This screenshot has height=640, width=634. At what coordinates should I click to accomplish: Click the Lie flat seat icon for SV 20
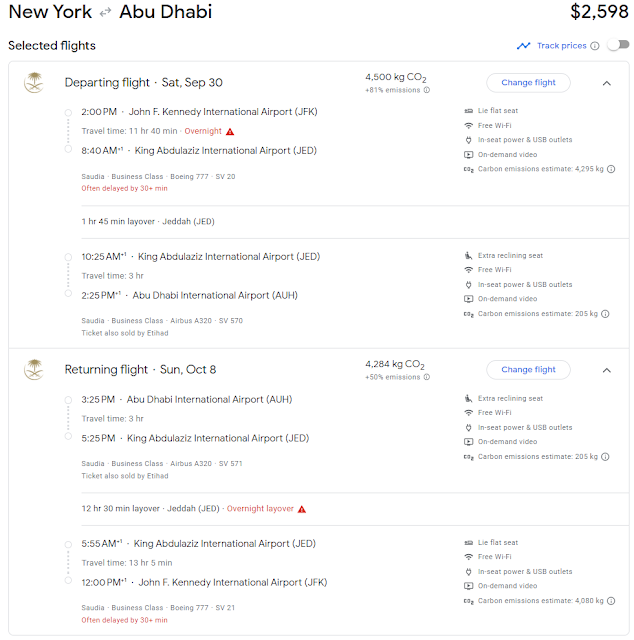pyautogui.click(x=469, y=111)
